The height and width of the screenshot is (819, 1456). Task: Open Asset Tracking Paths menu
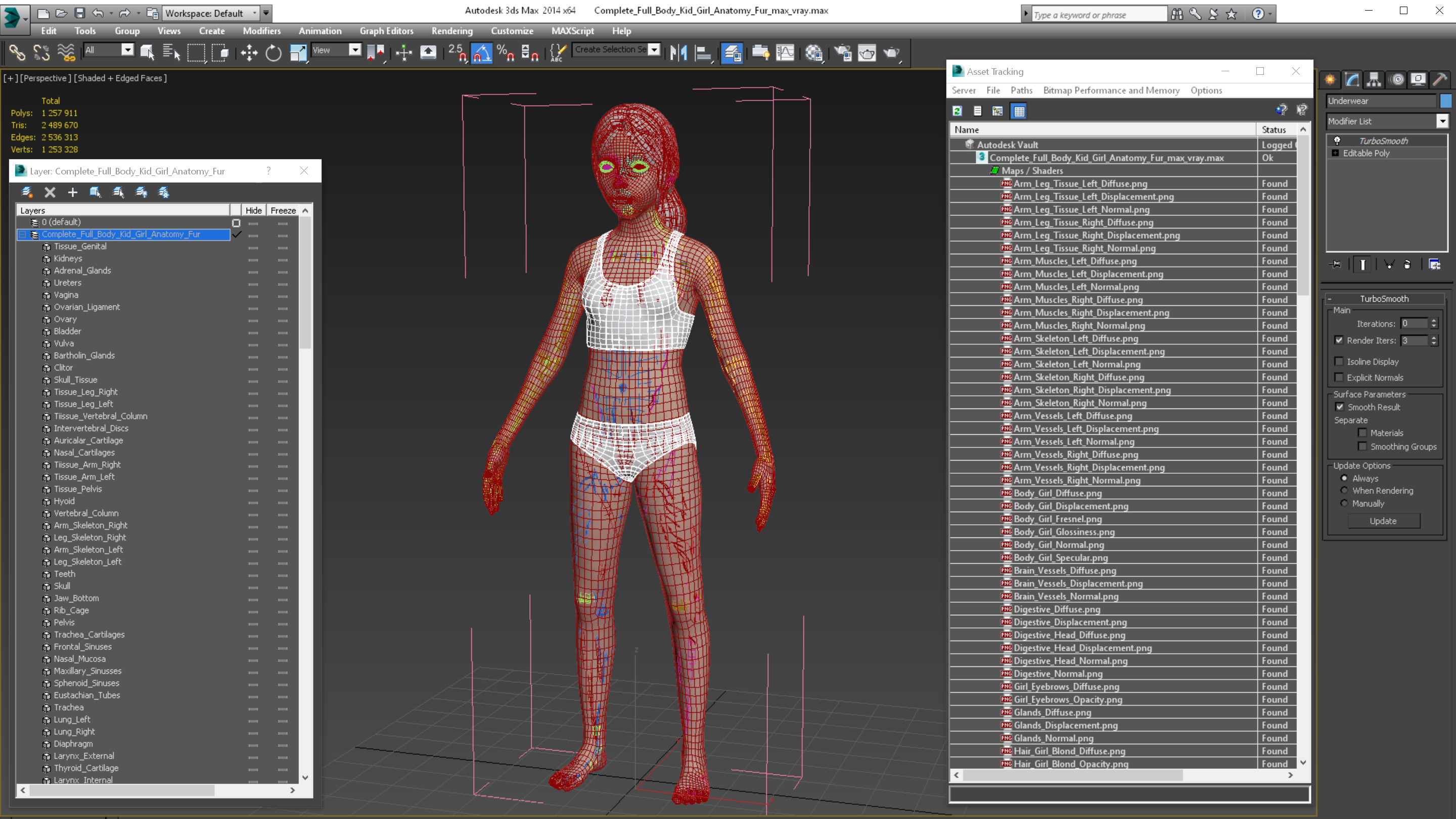[1021, 90]
